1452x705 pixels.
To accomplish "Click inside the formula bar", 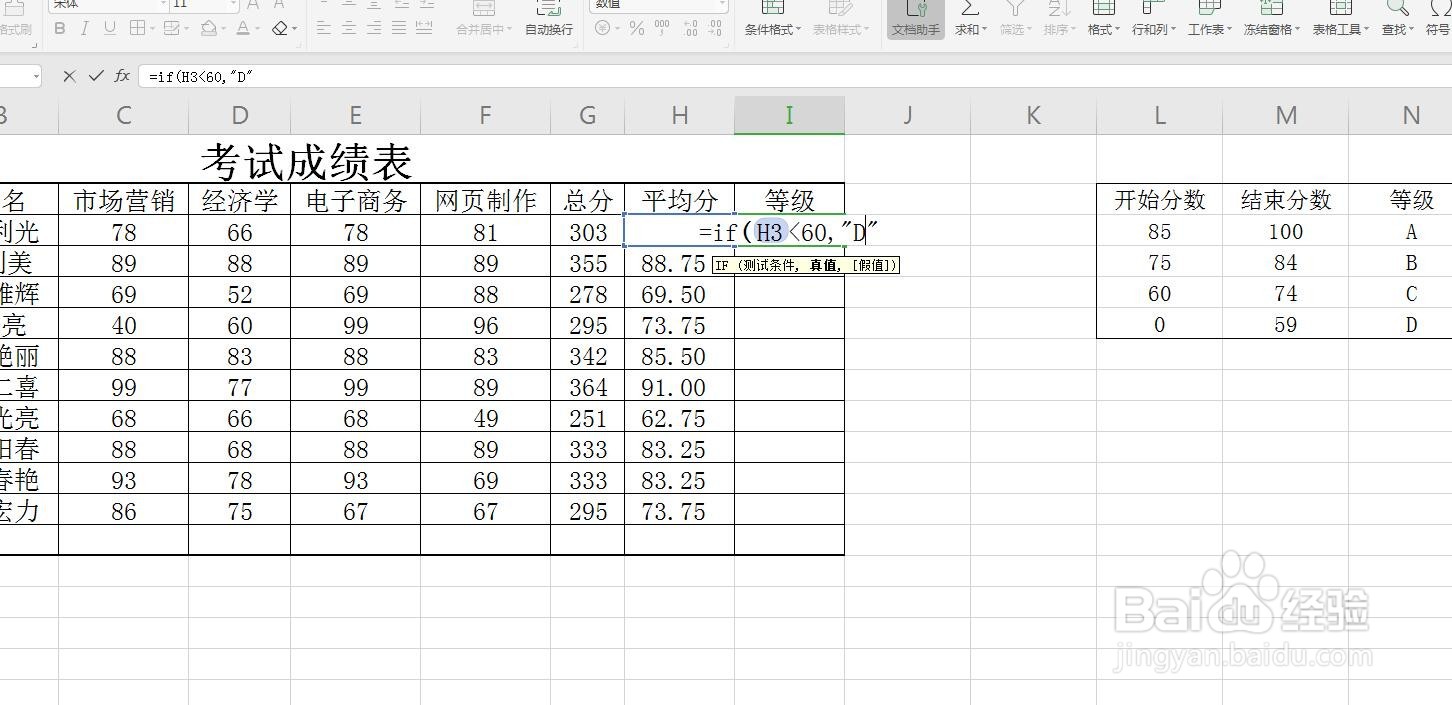I will point(795,76).
